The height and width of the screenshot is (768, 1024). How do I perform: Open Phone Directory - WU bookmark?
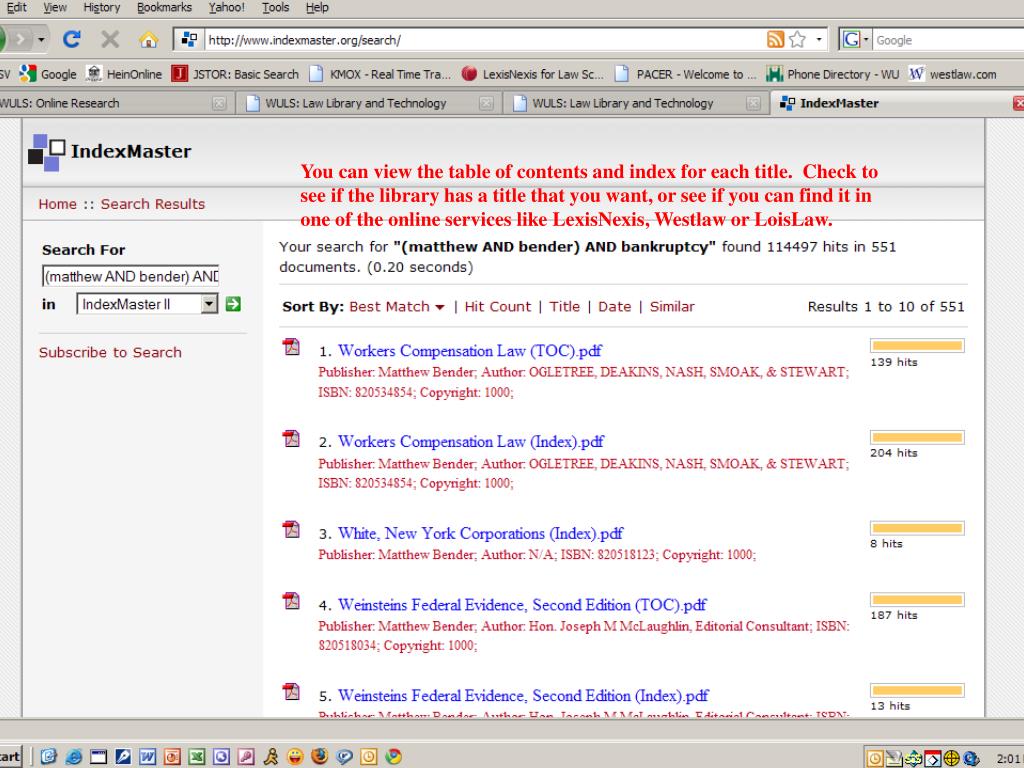coord(833,74)
